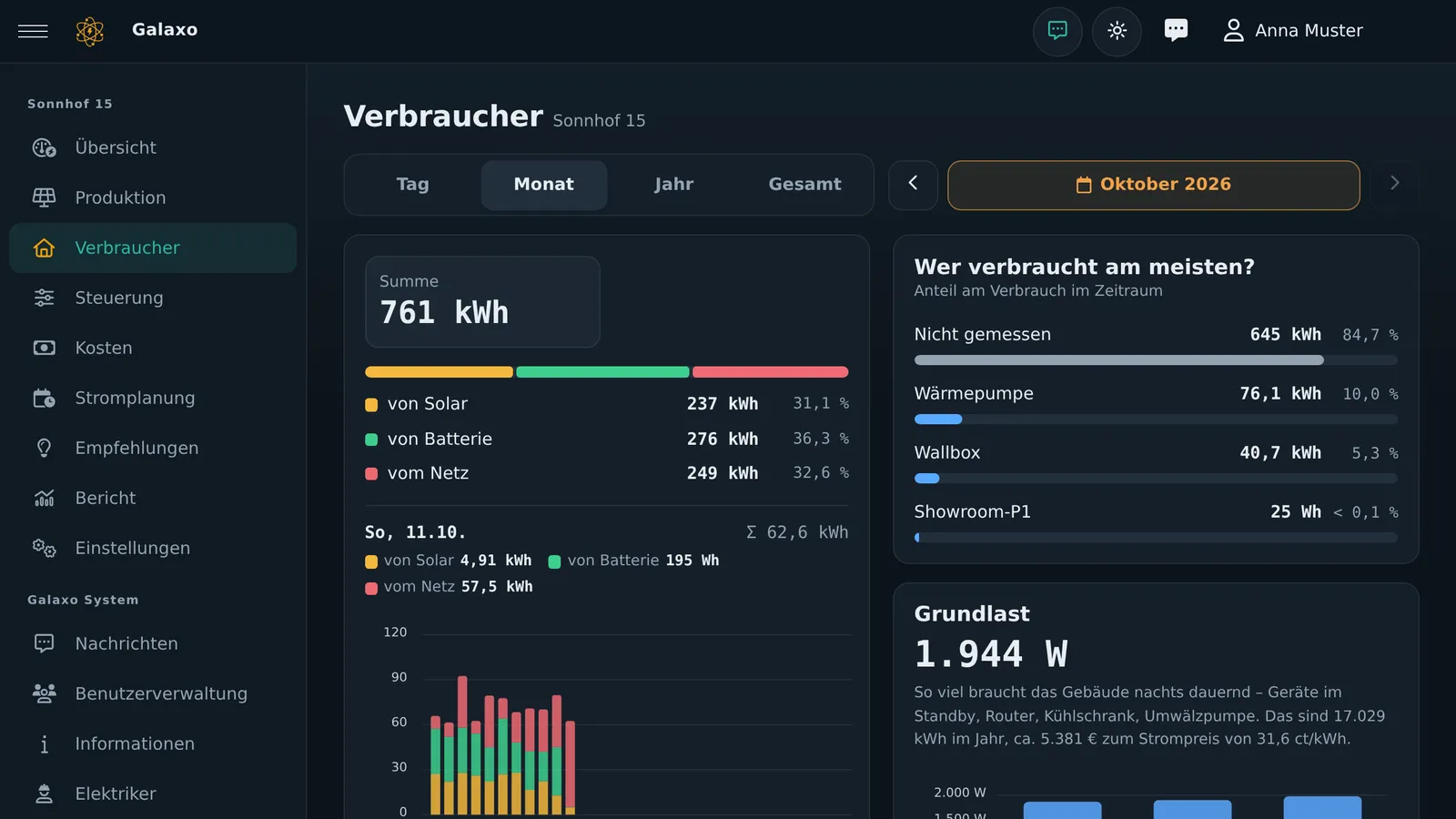Open Kosten page link
Viewport: 1456px width, 819px height.
pos(153,348)
